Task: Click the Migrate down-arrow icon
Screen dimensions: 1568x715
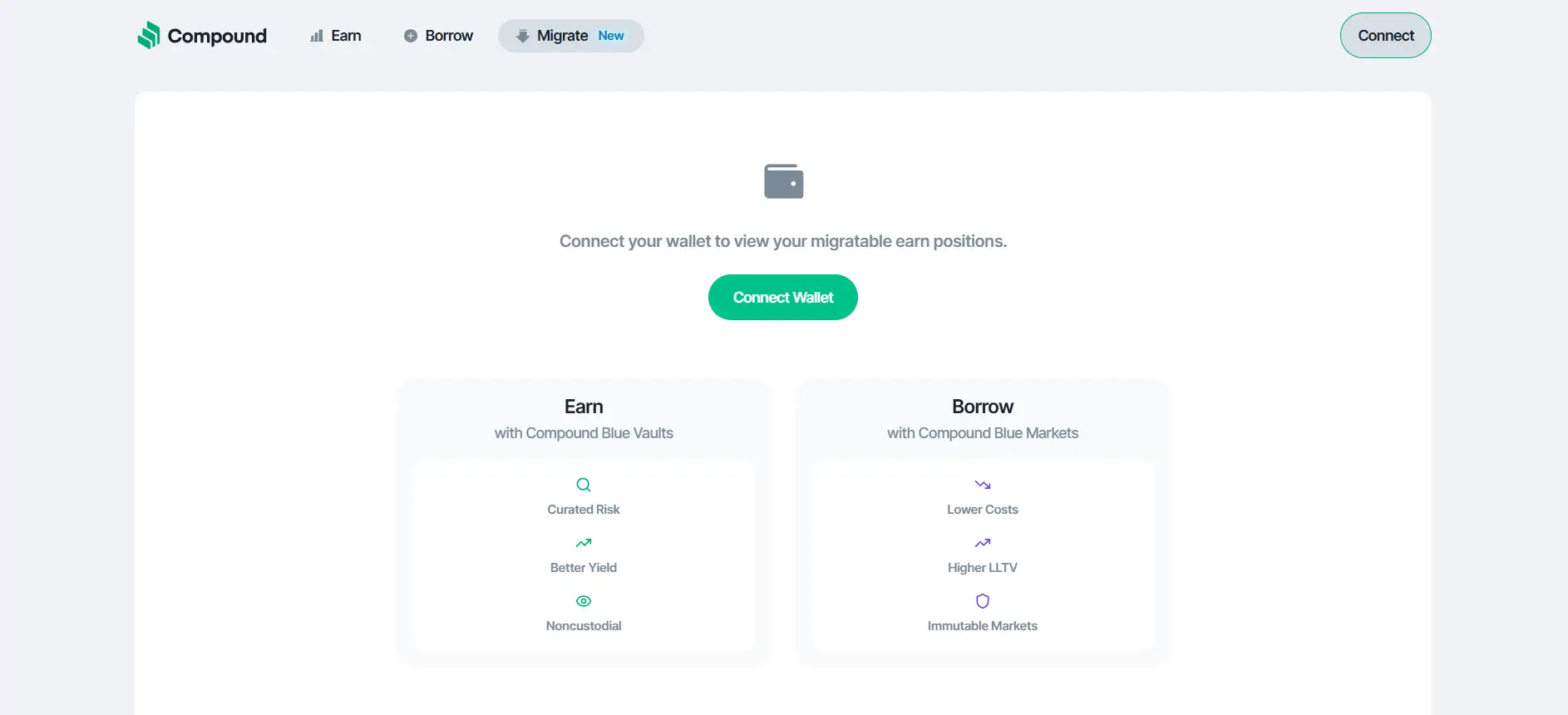Action: tap(523, 36)
